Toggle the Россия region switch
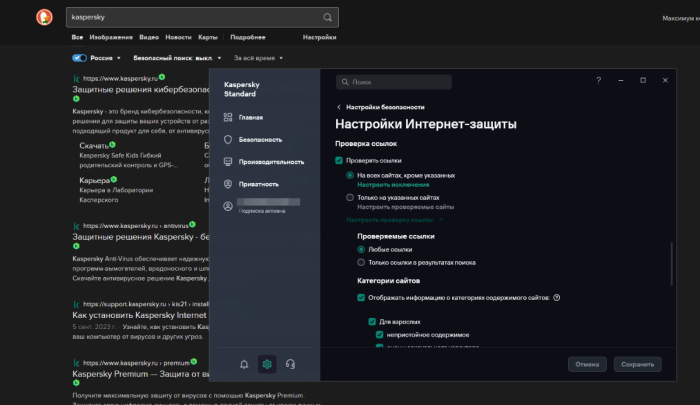The height and width of the screenshot is (405, 700). [79, 58]
